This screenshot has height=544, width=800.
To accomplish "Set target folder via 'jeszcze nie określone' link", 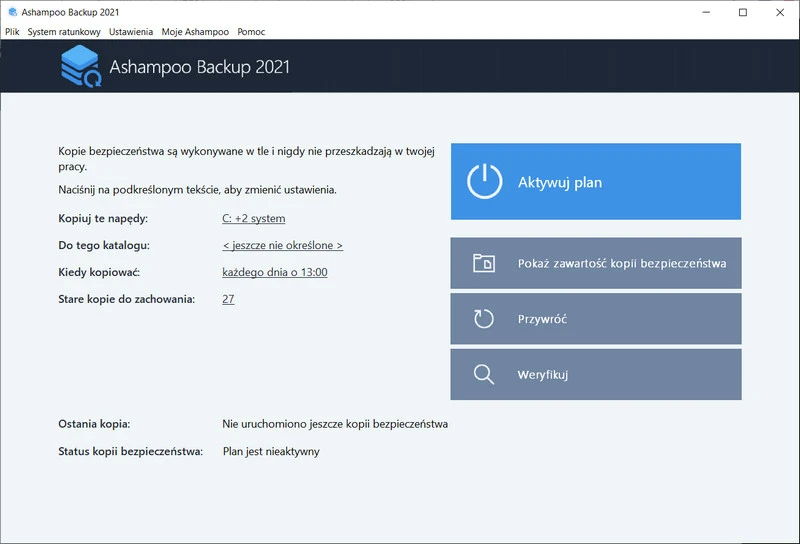I will 282,246.
